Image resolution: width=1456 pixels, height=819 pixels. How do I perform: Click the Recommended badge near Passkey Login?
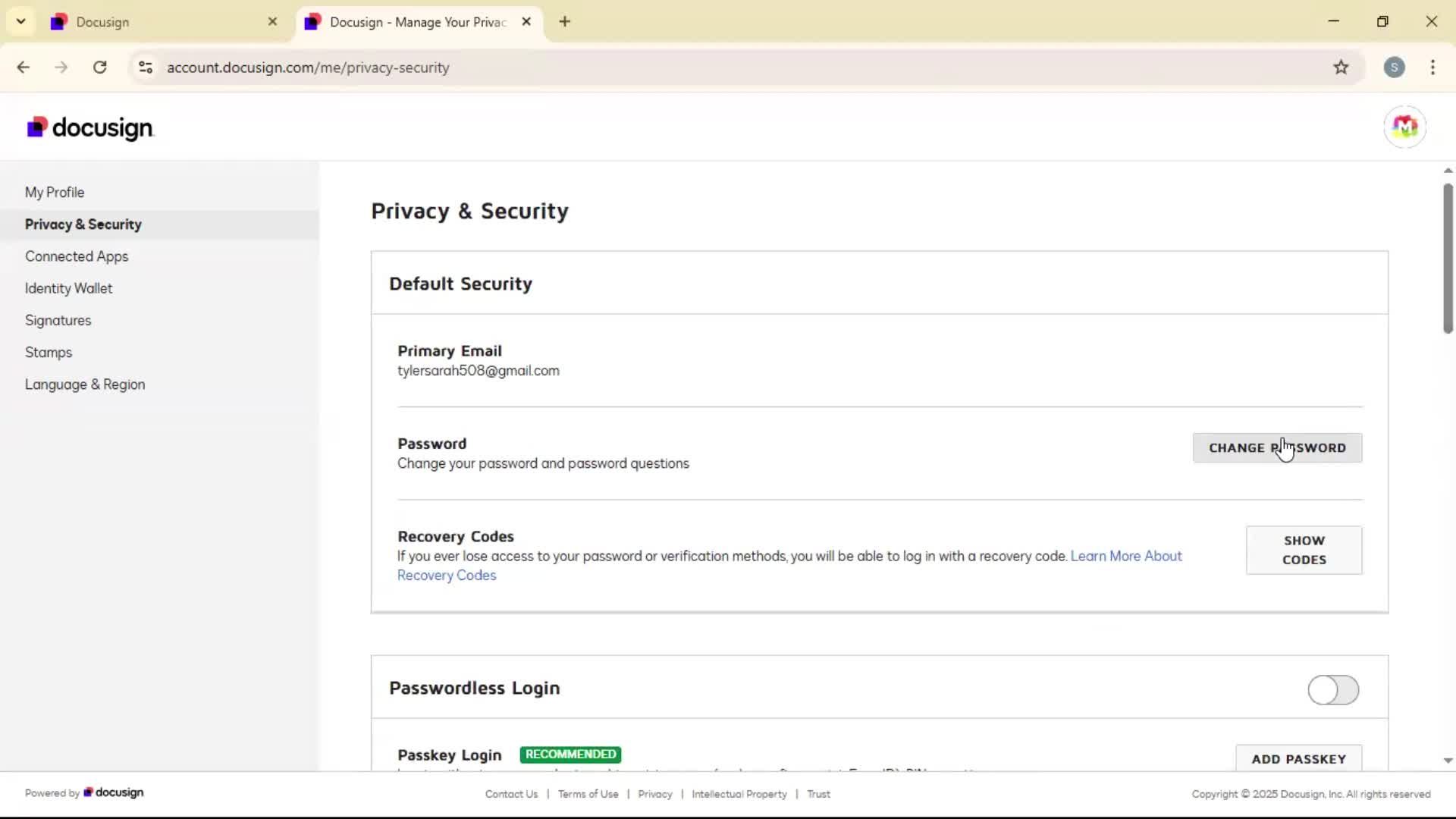570,755
